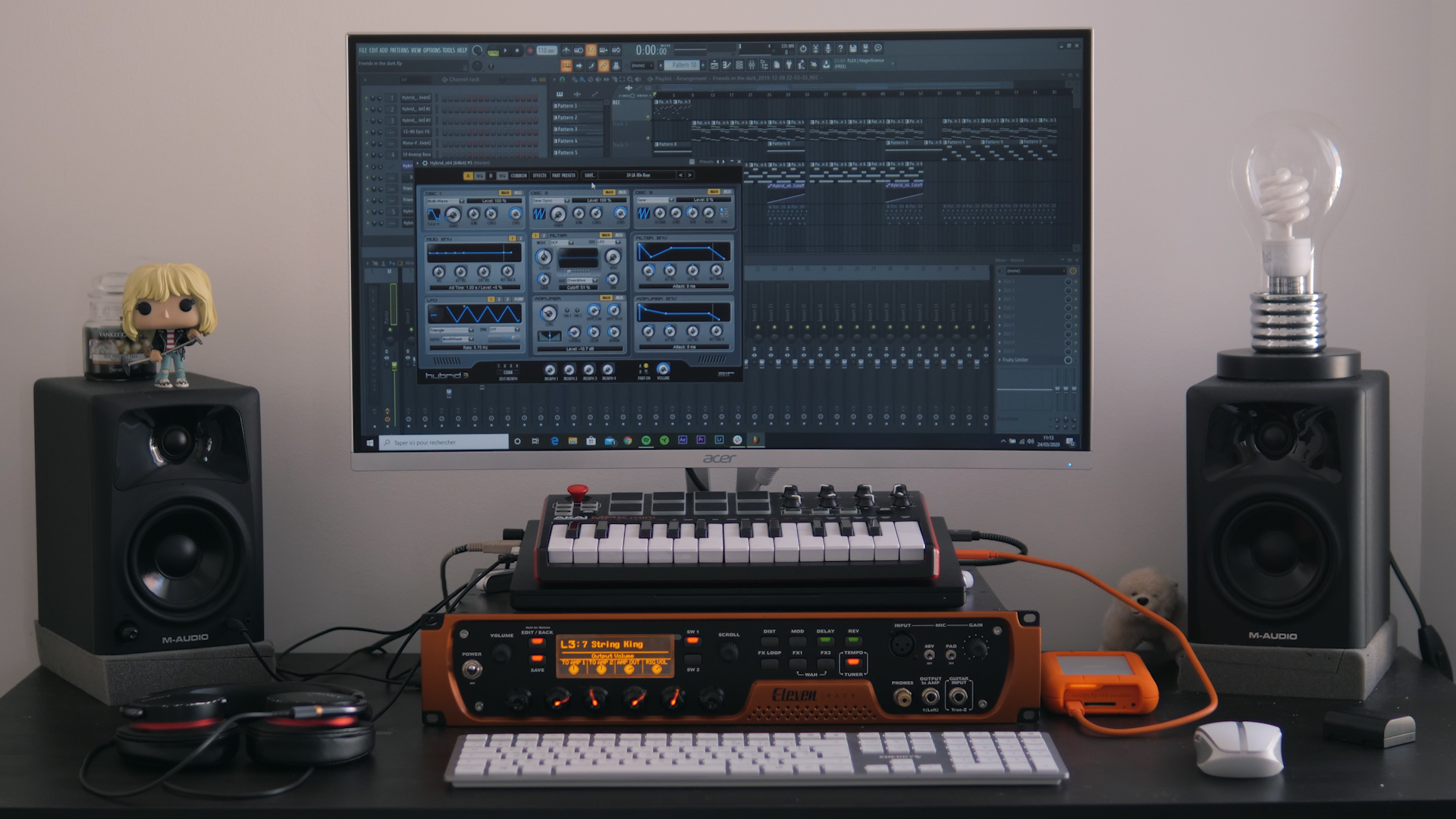This screenshot has height=819, width=1456.
Task: Click the red Record button
Action: click(530, 50)
